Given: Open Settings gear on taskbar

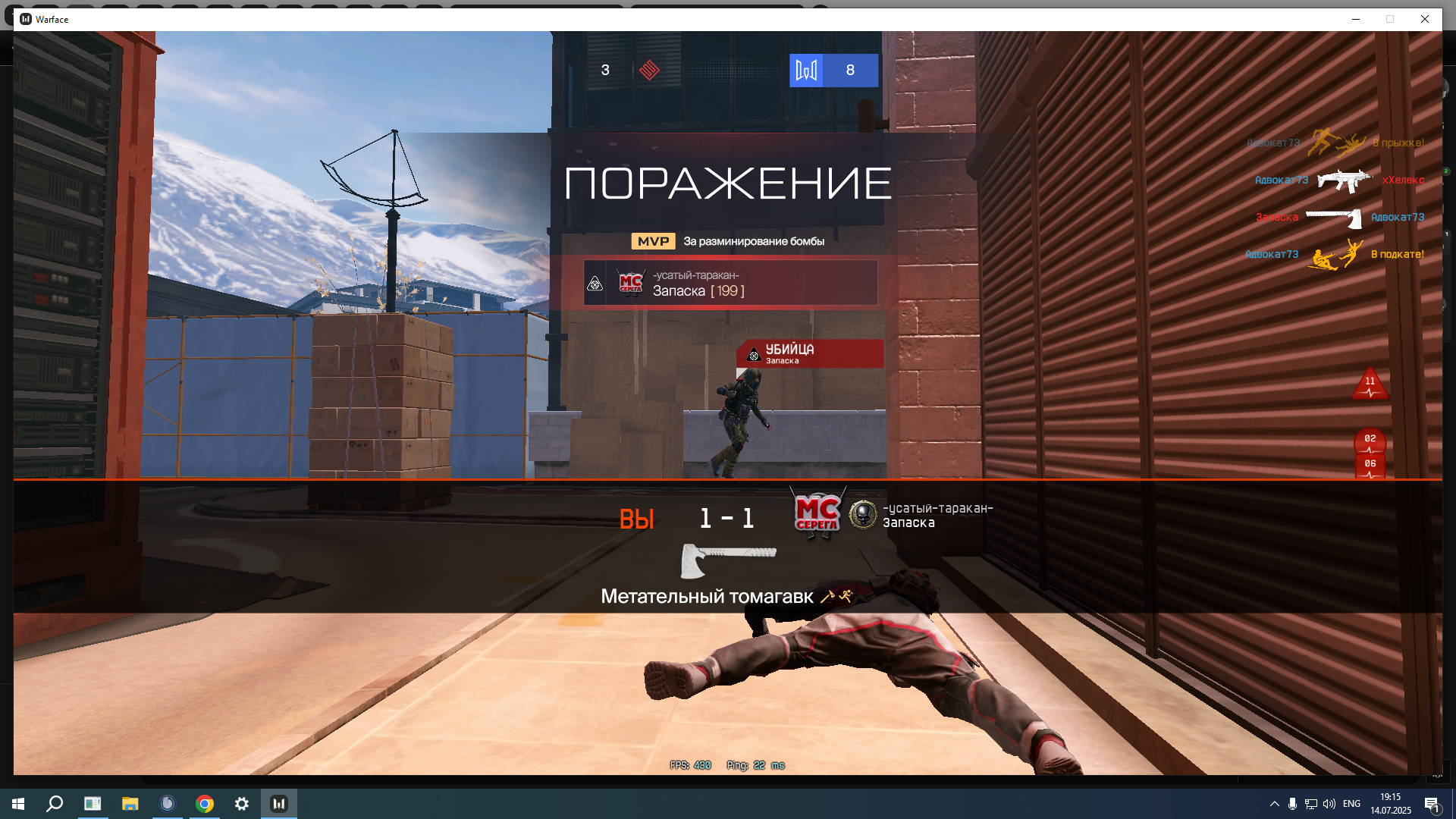Looking at the screenshot, I should [x=242, y=804].
